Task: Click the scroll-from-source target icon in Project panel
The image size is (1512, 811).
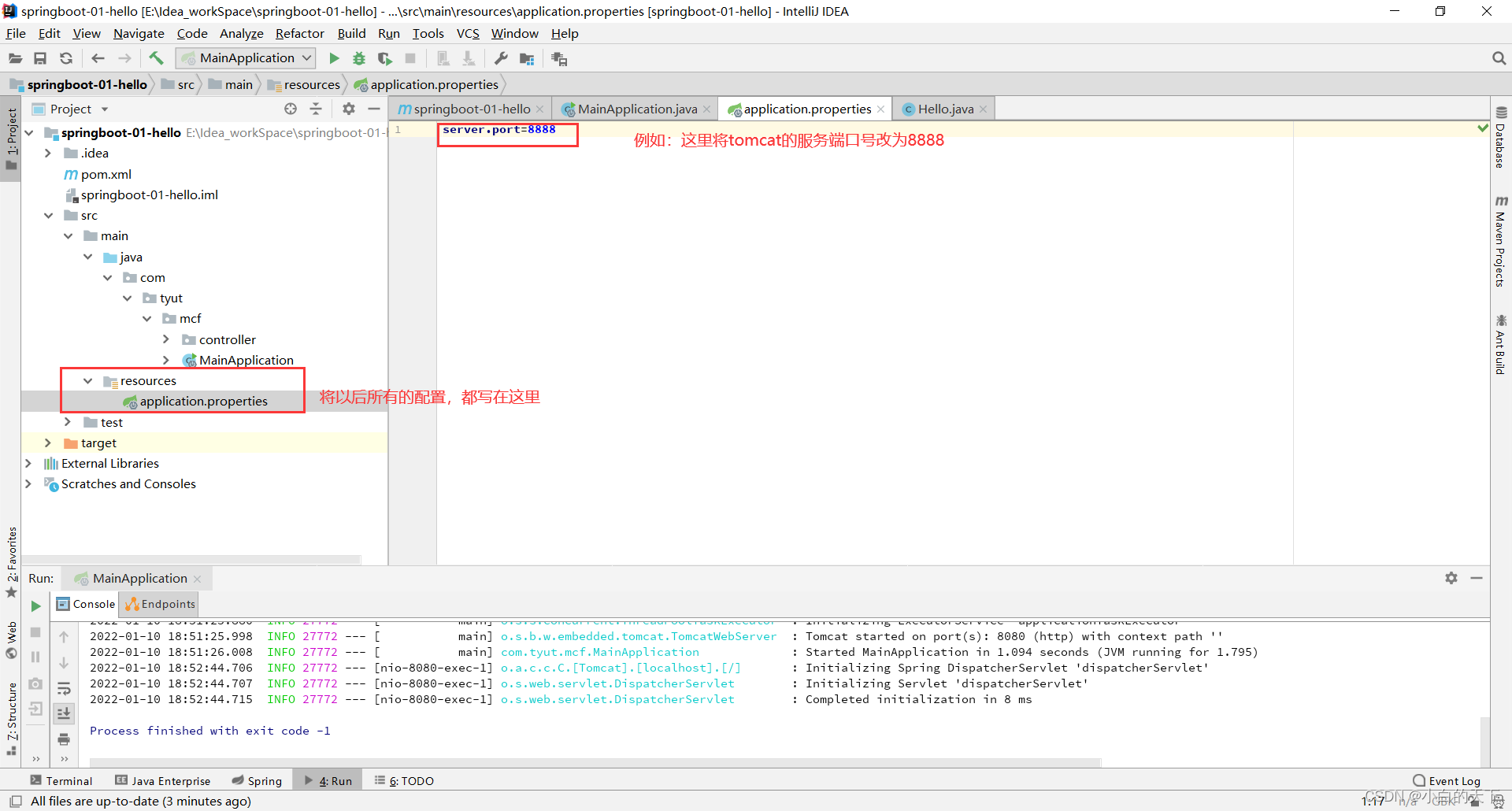Action: (291, 109)
